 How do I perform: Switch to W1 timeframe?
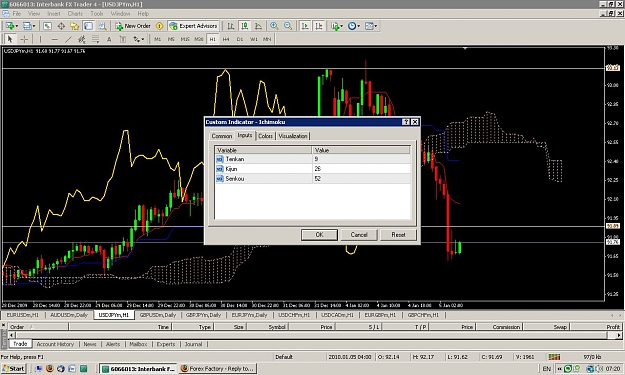[x=254, y=39]
